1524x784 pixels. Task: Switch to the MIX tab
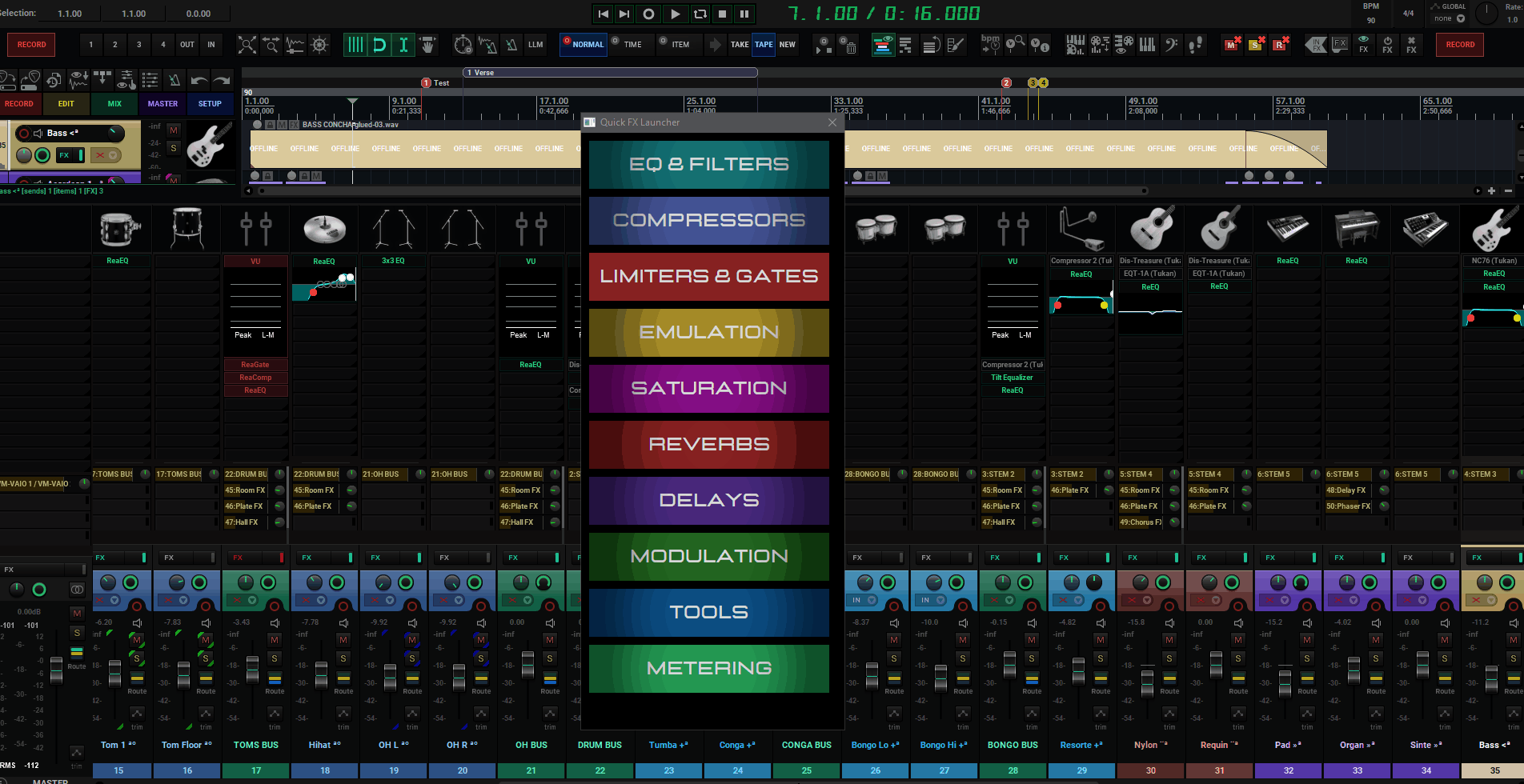(114, 104)
